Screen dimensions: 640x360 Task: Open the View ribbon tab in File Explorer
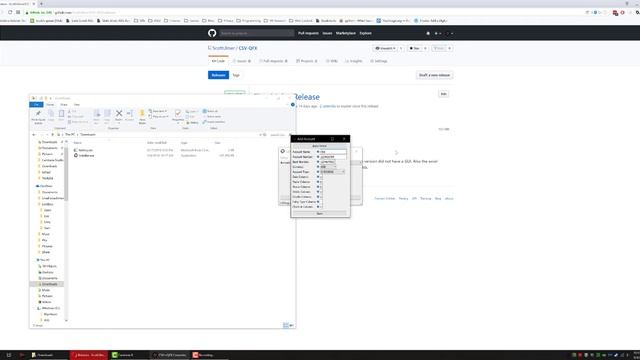tap(77, 105)
